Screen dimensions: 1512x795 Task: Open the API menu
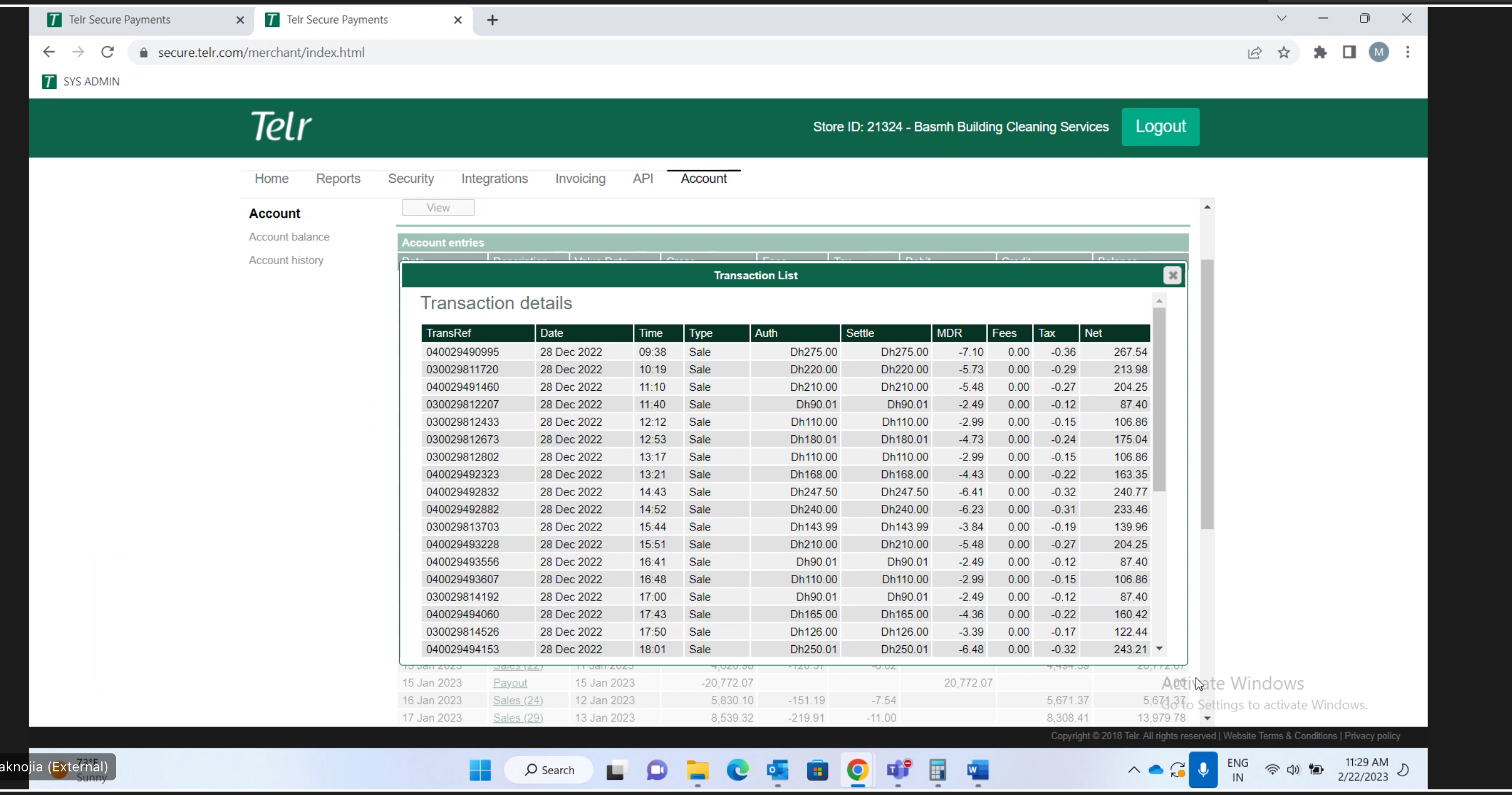pos(643,178)
